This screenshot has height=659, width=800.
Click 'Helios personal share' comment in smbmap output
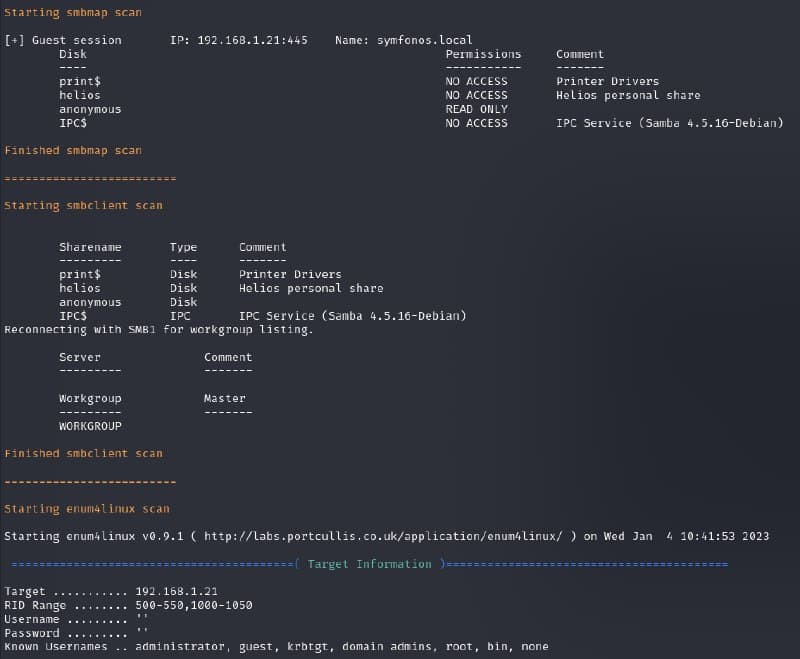click(628, 95)
